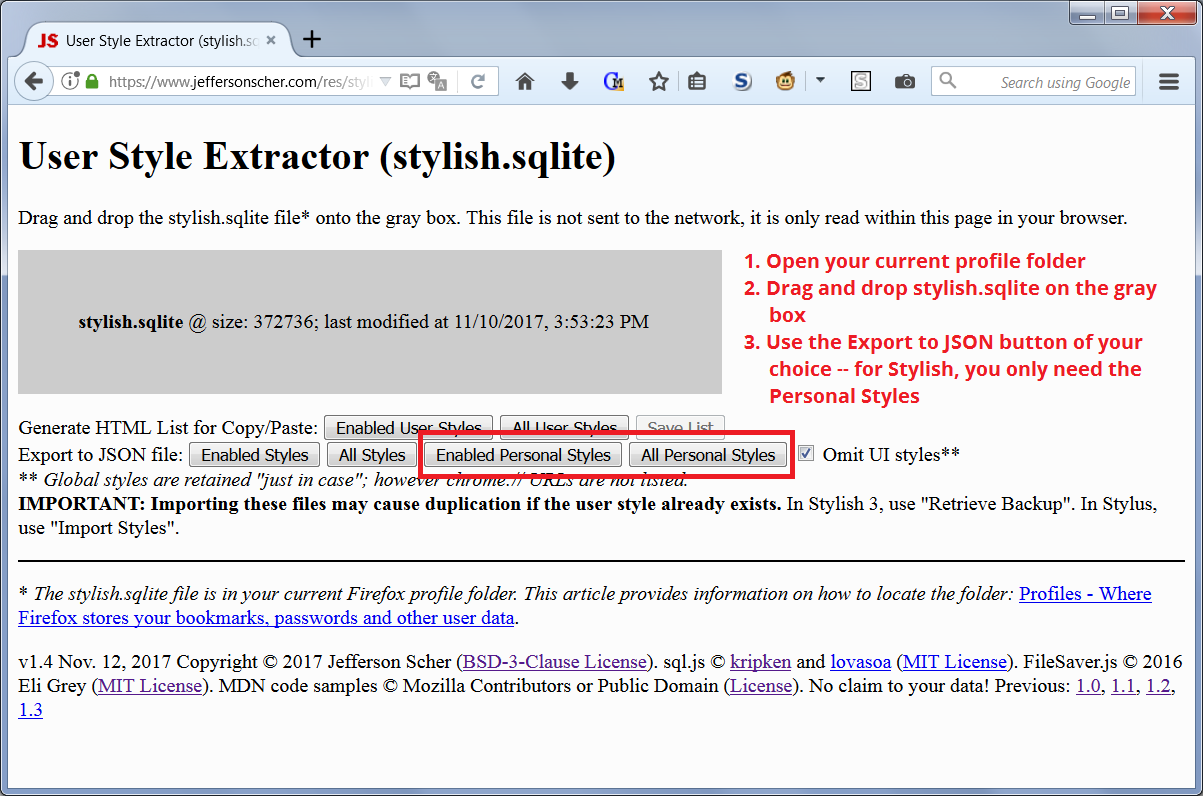1203x796 pixels.
Task: Bookmark this page with the star
Action: click(658, 82)
